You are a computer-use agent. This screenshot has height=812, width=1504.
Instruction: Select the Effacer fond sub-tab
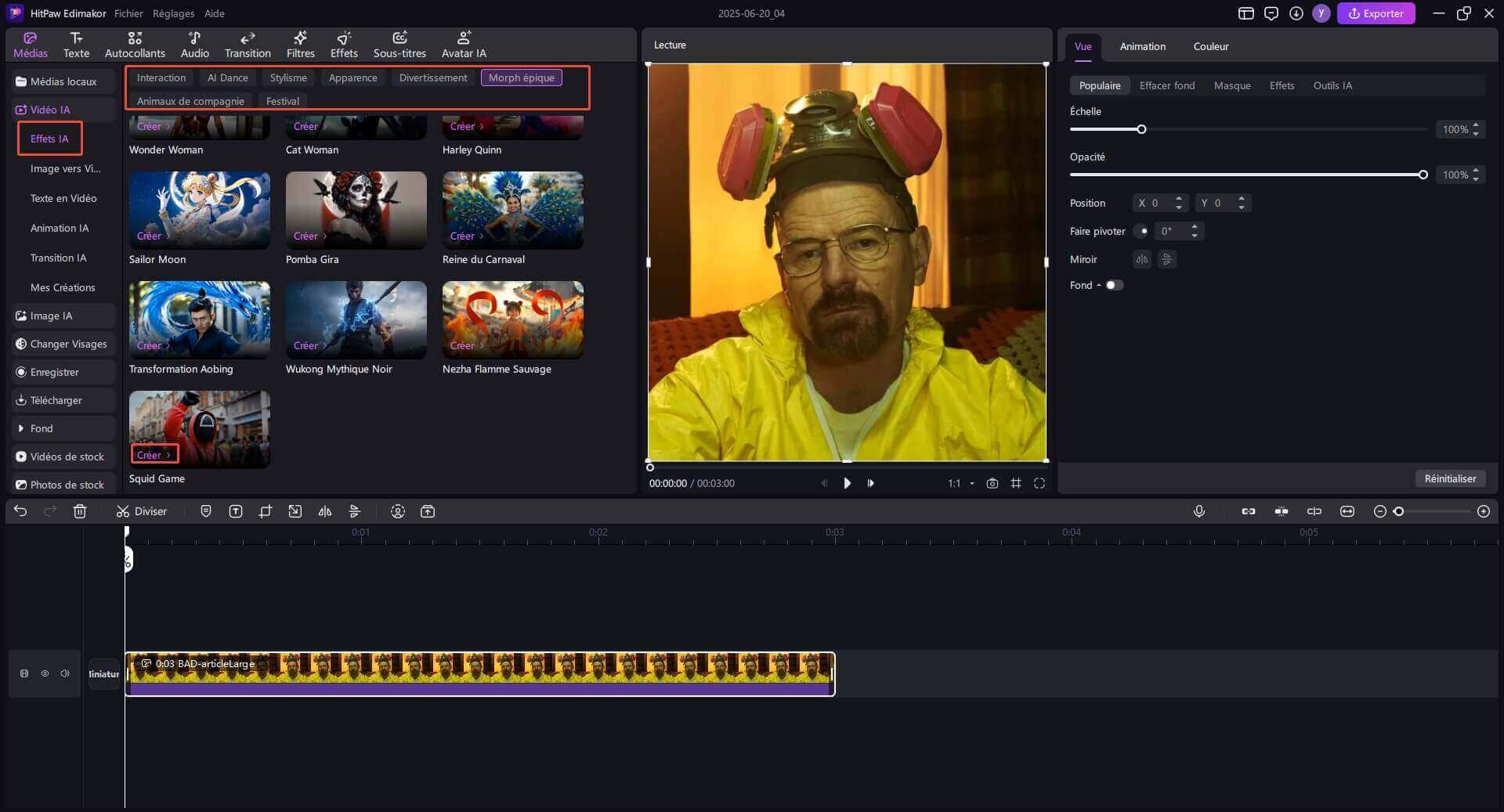1166,85
